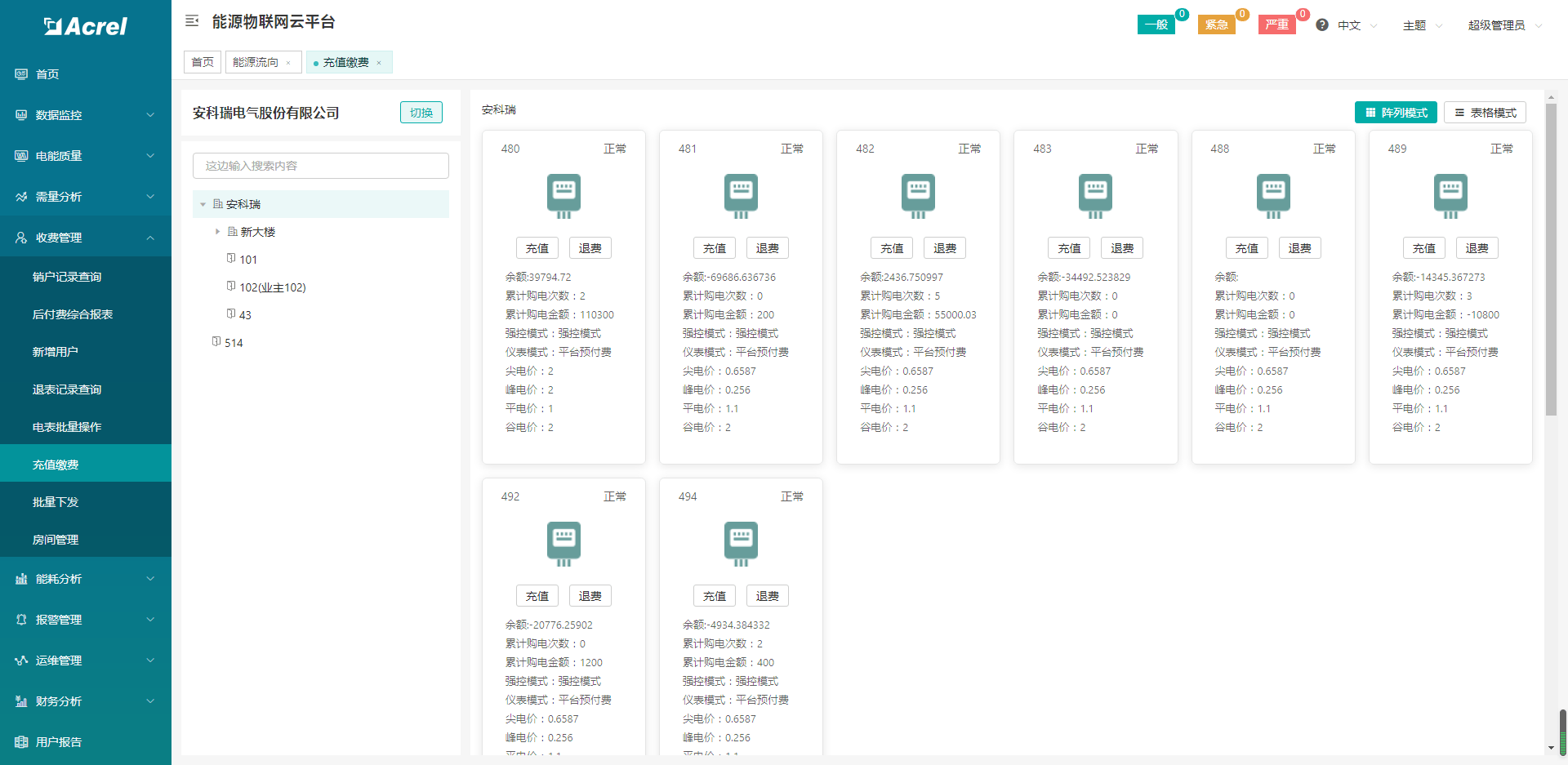Click the meter icon on card 482
1568x765 pixels.
[x=918, y=196]
